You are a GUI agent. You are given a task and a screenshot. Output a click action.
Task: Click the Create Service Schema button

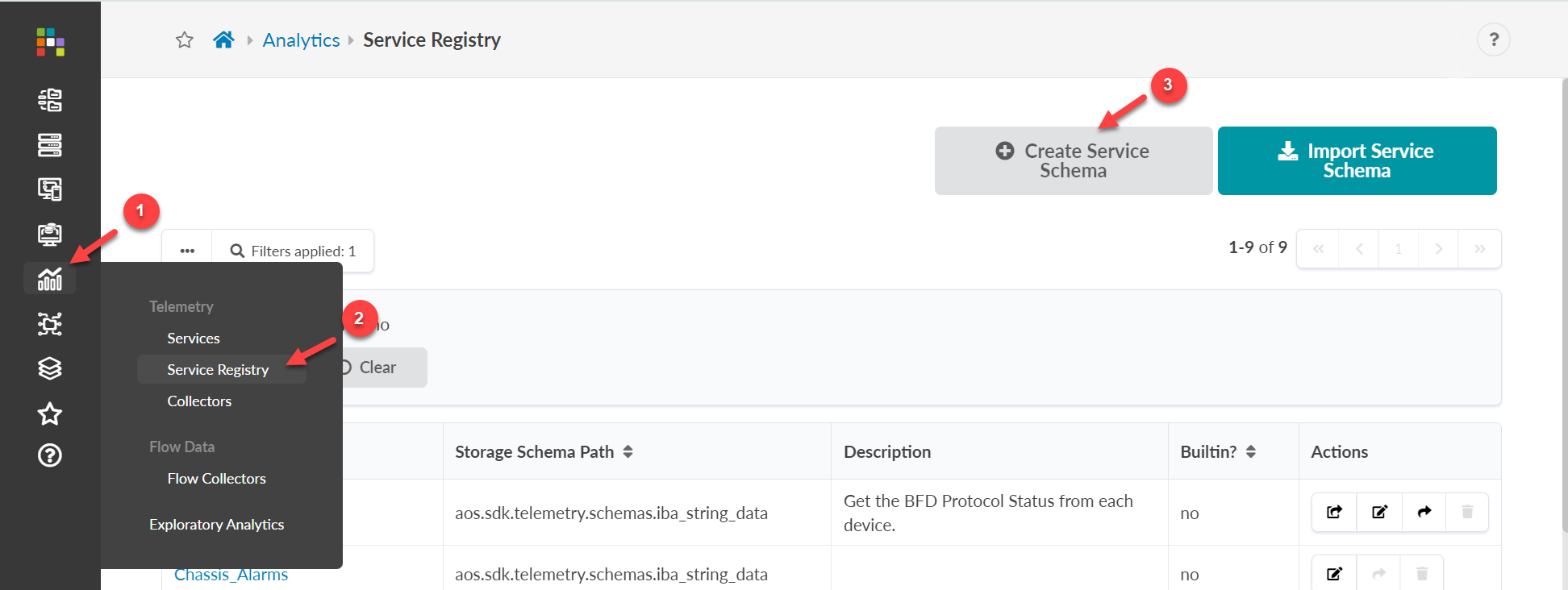pos(1073,160)
